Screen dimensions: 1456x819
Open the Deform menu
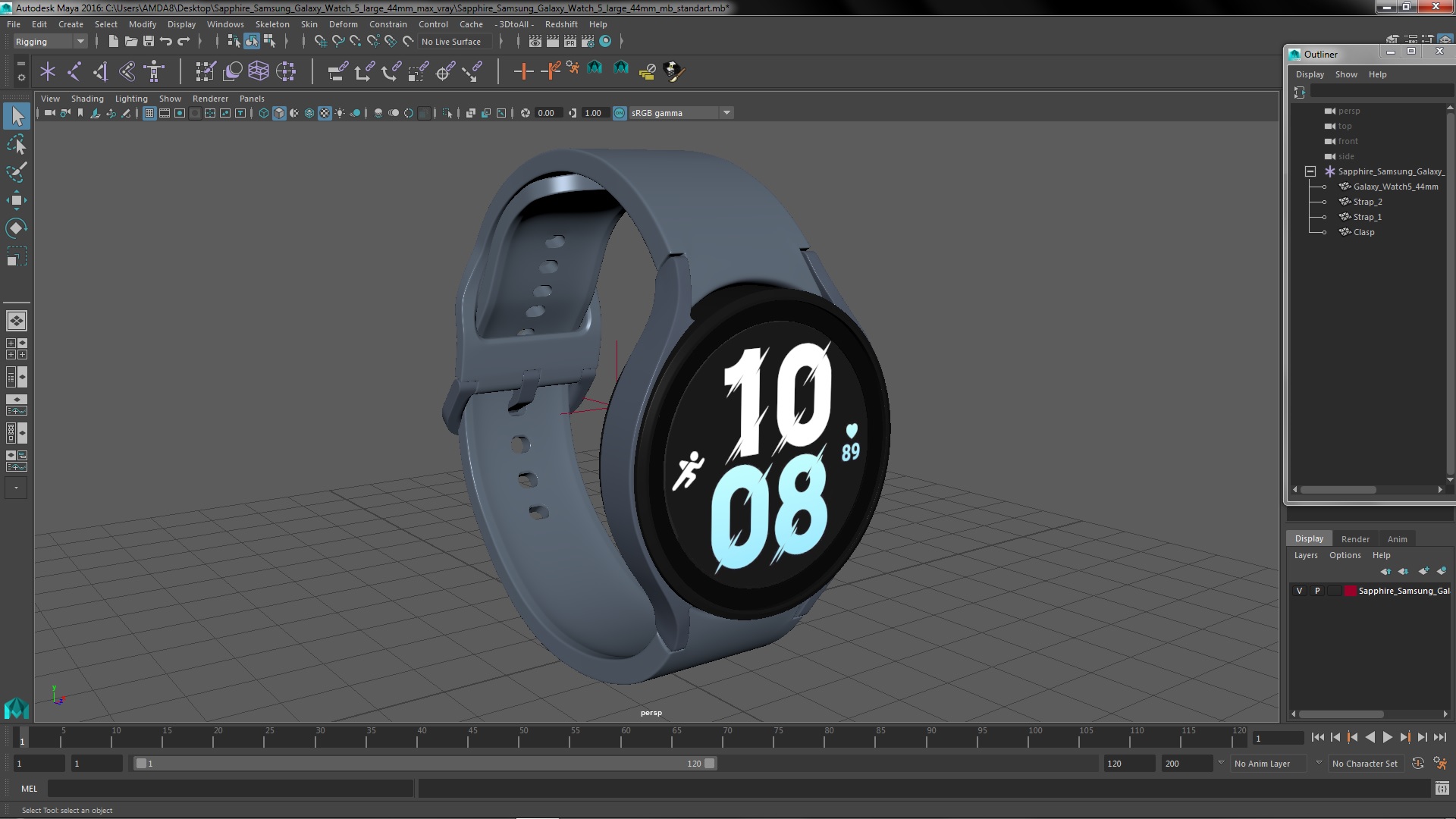pos(343,24)
